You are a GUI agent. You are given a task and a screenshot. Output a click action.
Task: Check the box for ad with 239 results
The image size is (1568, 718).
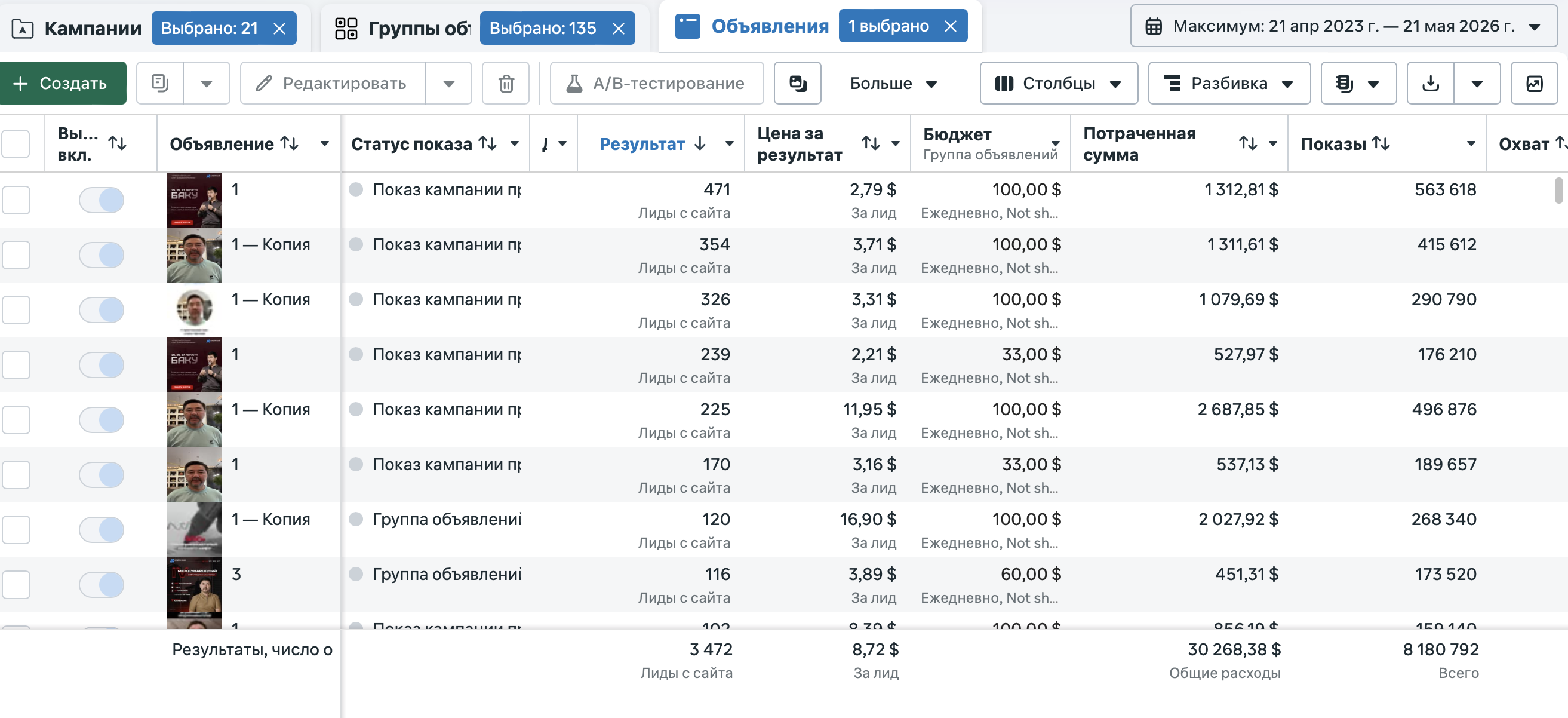click(x=16, y=364)
